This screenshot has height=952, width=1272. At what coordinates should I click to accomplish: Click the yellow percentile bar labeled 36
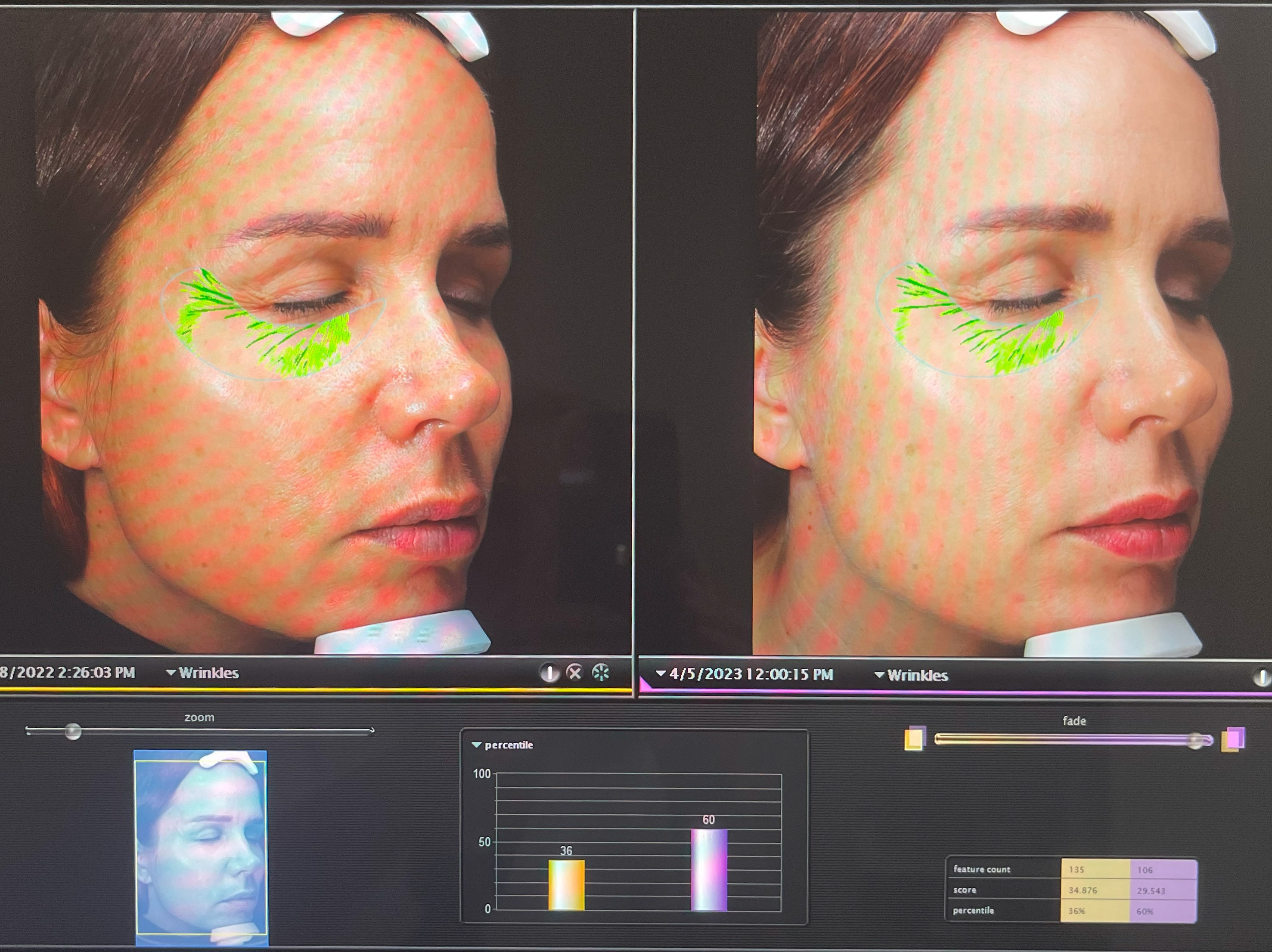tap(566, 885)
